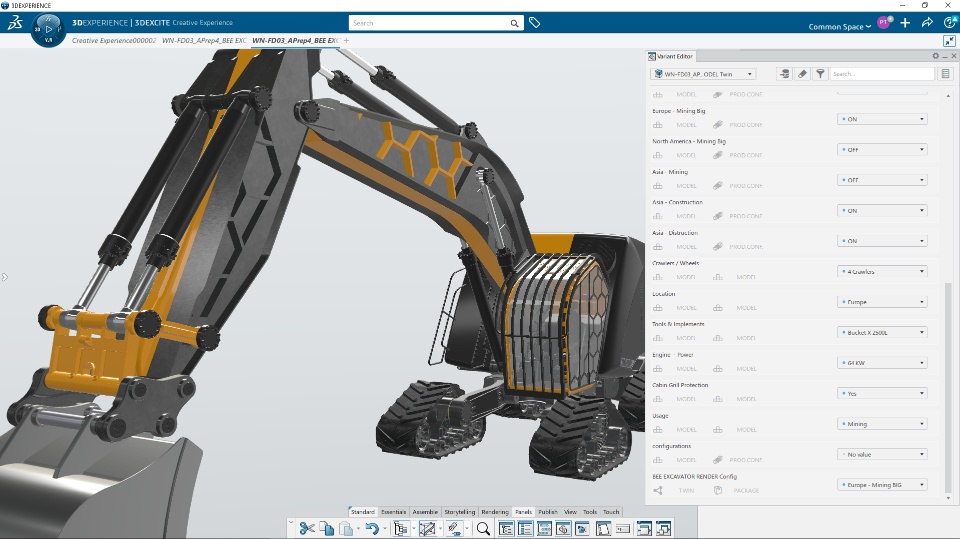960x539 pixels.
Task: Switch to the Rendering toolbar tab
Action: [495, 512]
